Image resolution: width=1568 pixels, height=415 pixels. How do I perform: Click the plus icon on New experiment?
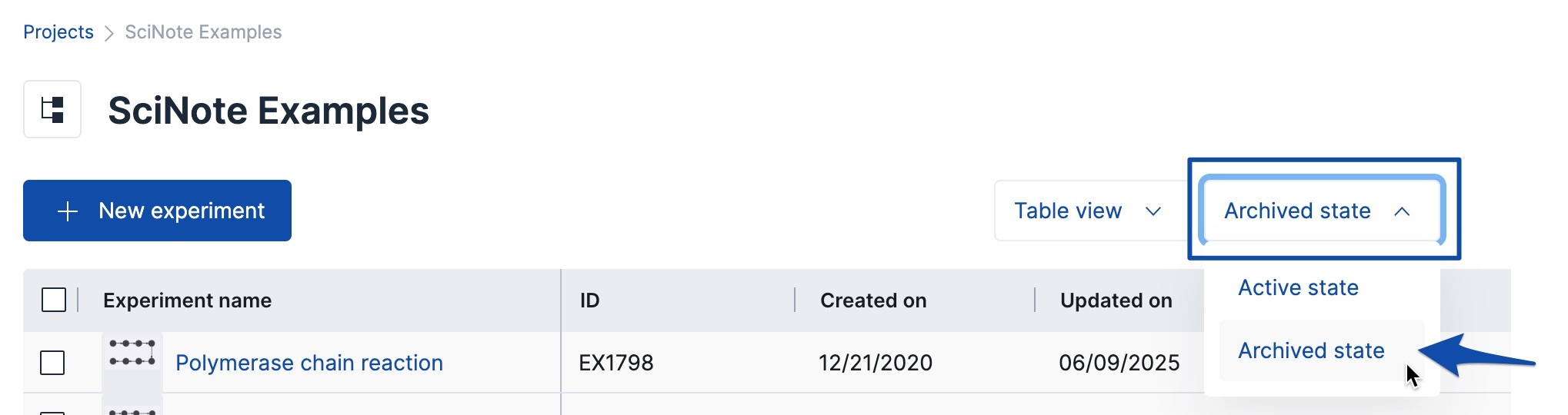point(68,211)
